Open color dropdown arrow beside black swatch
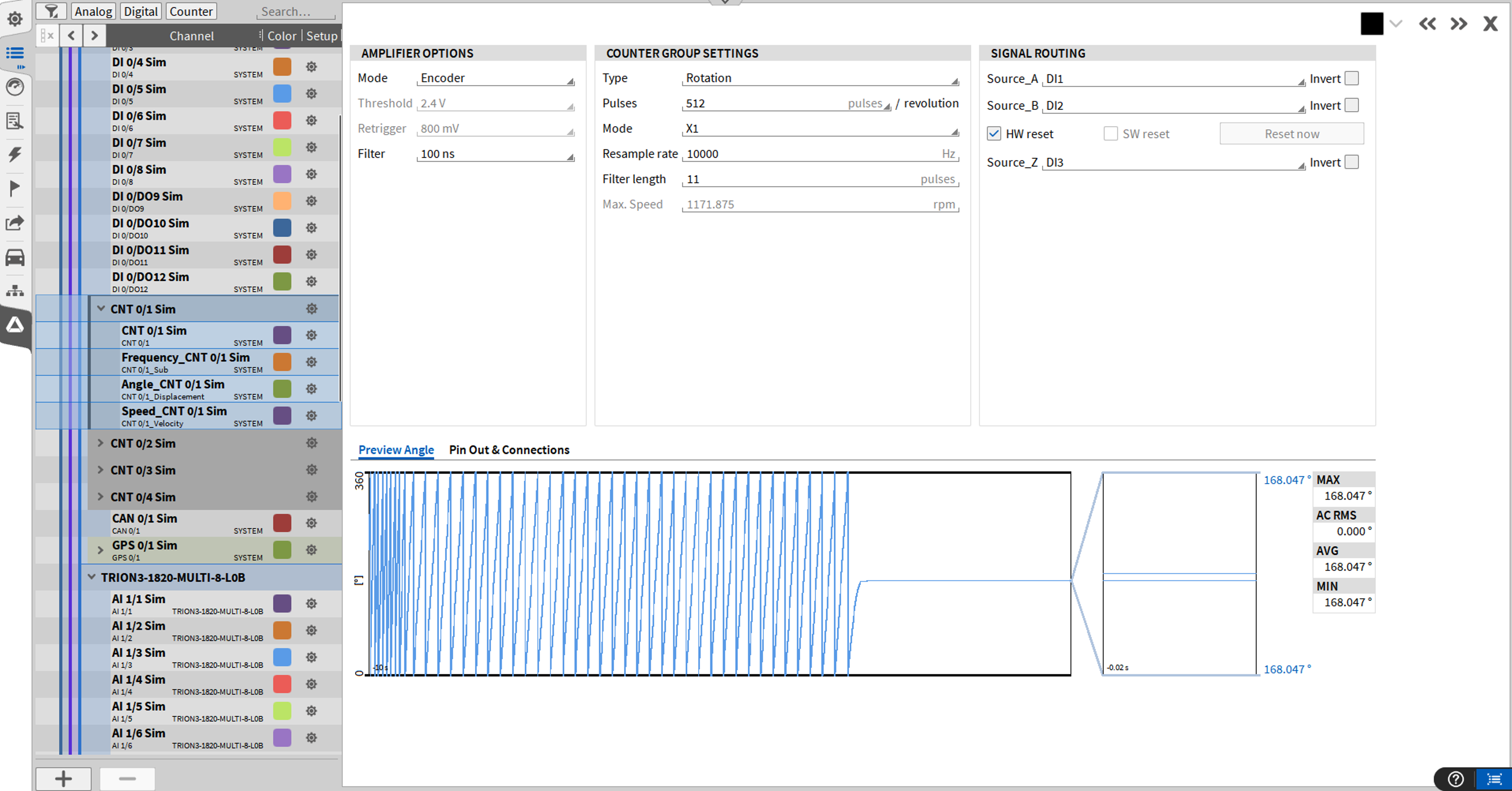The image size is (1512, 791). (1397, 23)
